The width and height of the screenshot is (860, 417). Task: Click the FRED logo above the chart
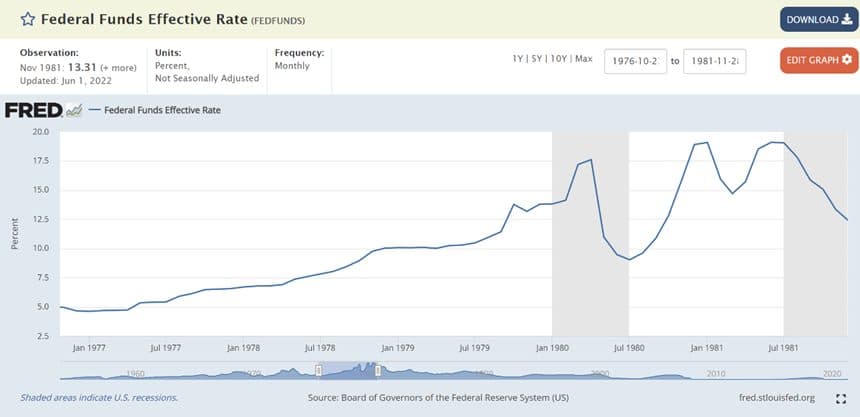point(34,110)
